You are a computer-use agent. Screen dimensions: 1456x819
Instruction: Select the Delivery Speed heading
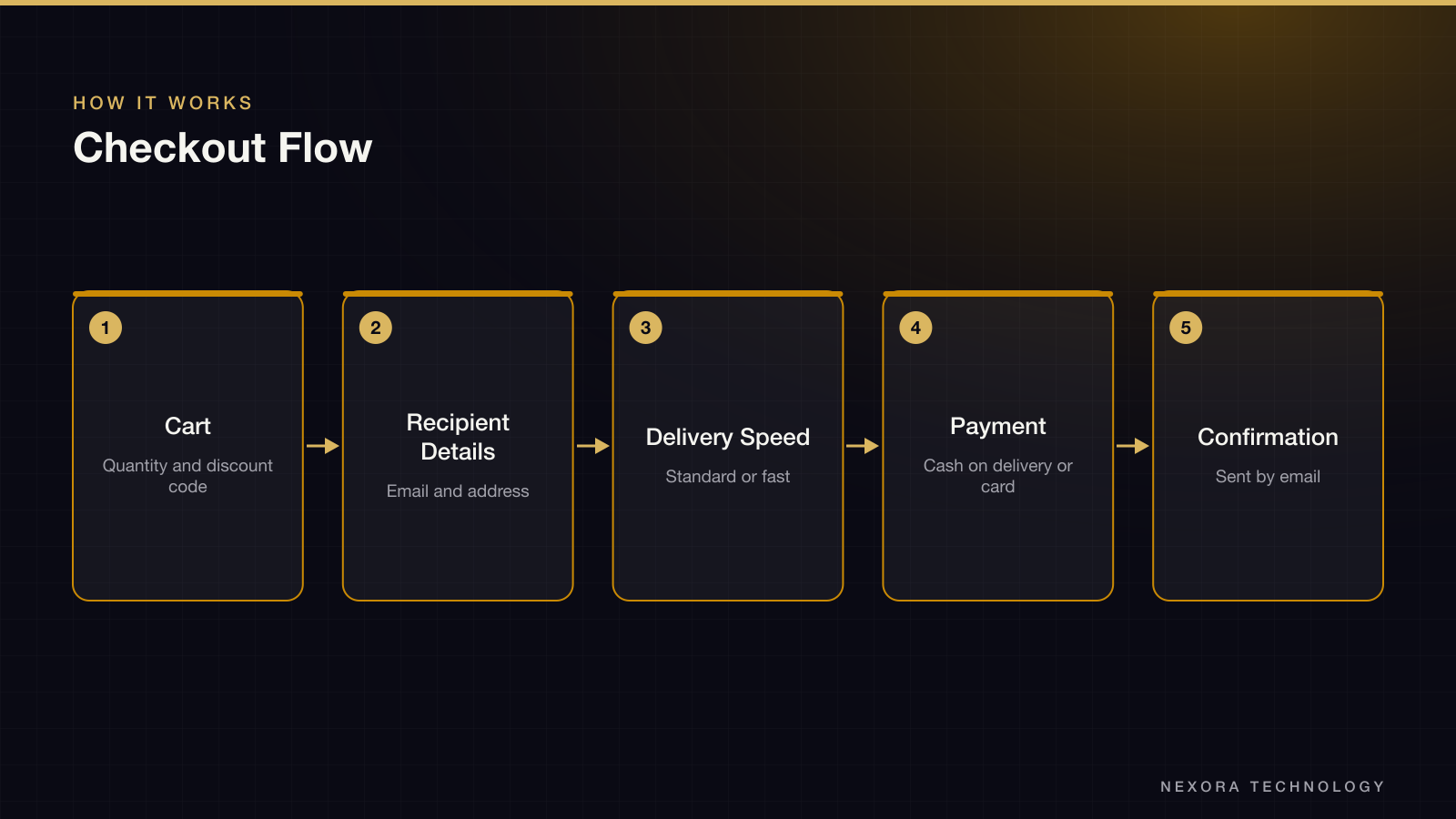[x=728, y=437]
